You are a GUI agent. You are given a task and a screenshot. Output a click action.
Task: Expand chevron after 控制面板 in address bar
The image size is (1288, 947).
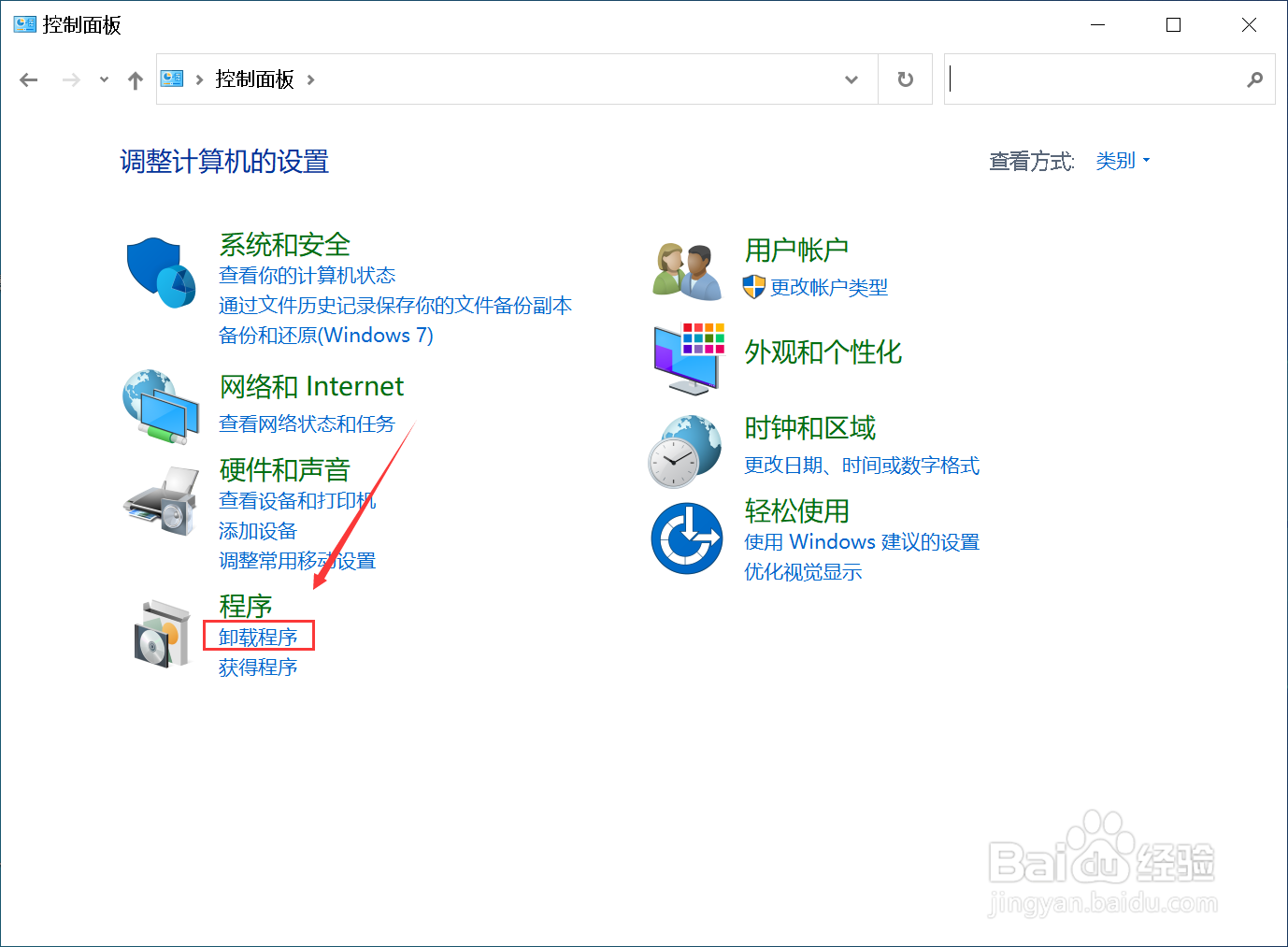pyautogui.click(x=310, y=79)
